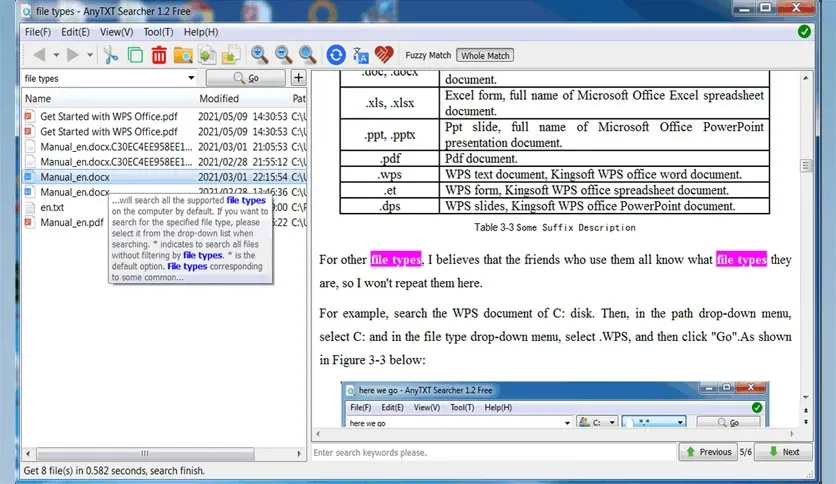Screen dimensions: 836x484
Task: Click PDF icon of Manual_en.pdf
Action: [x=29, y=222]
